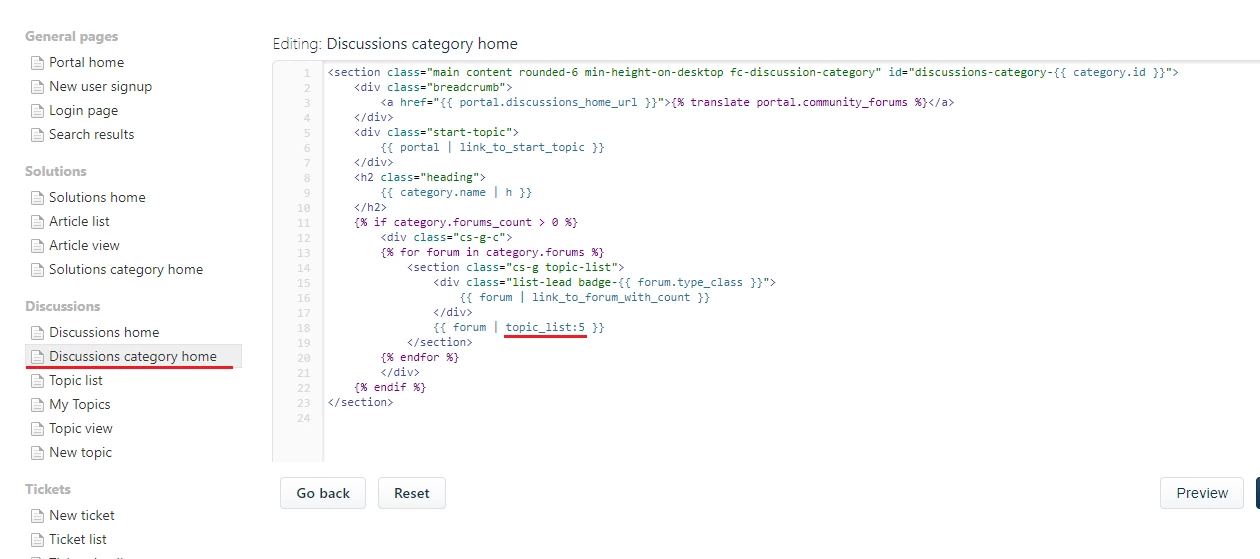
Task: Select the Login page template
Action: tap(83, 110)
